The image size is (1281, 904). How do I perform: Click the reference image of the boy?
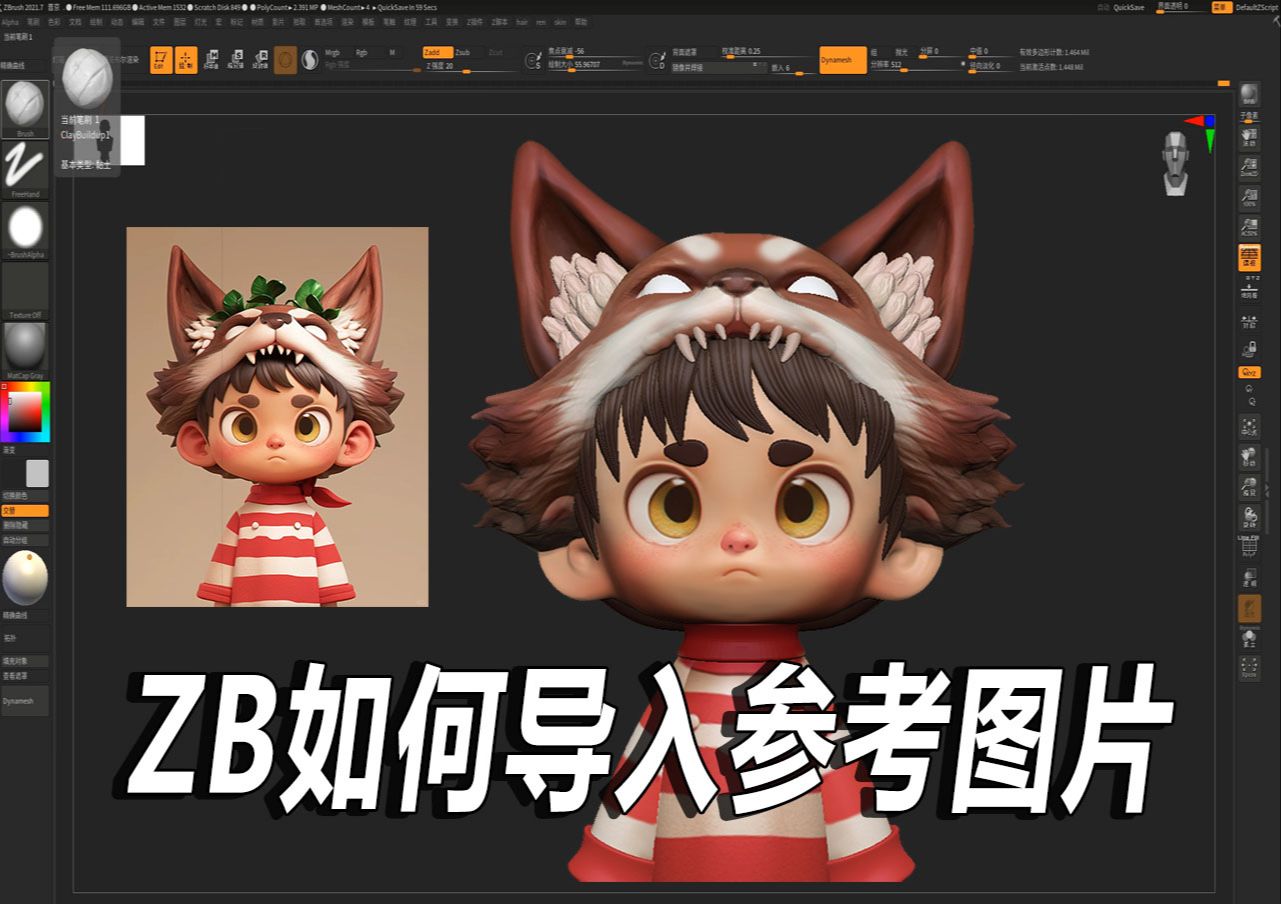[x=277, y=417]
